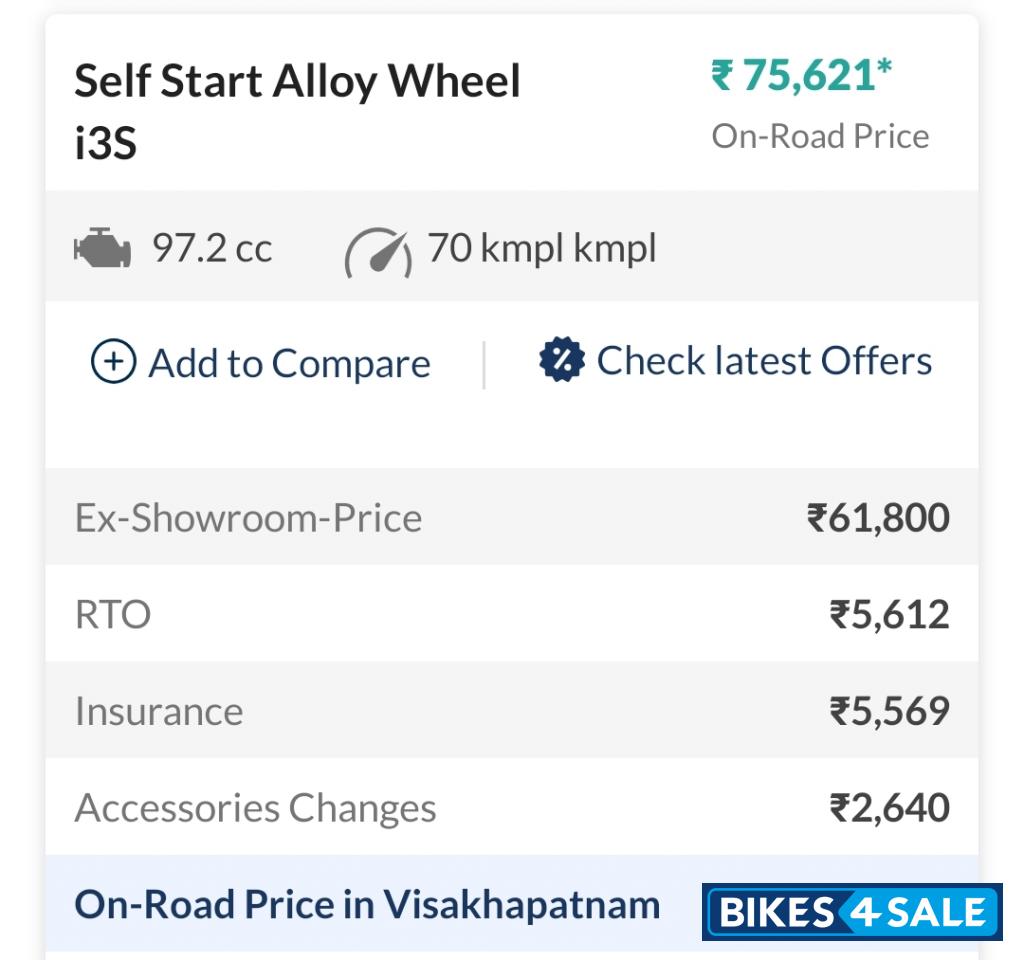Click the 70 kmpl mileage text
Image resolution: width=1024 pixels, height=960 pixels.
tap(542, 247)
